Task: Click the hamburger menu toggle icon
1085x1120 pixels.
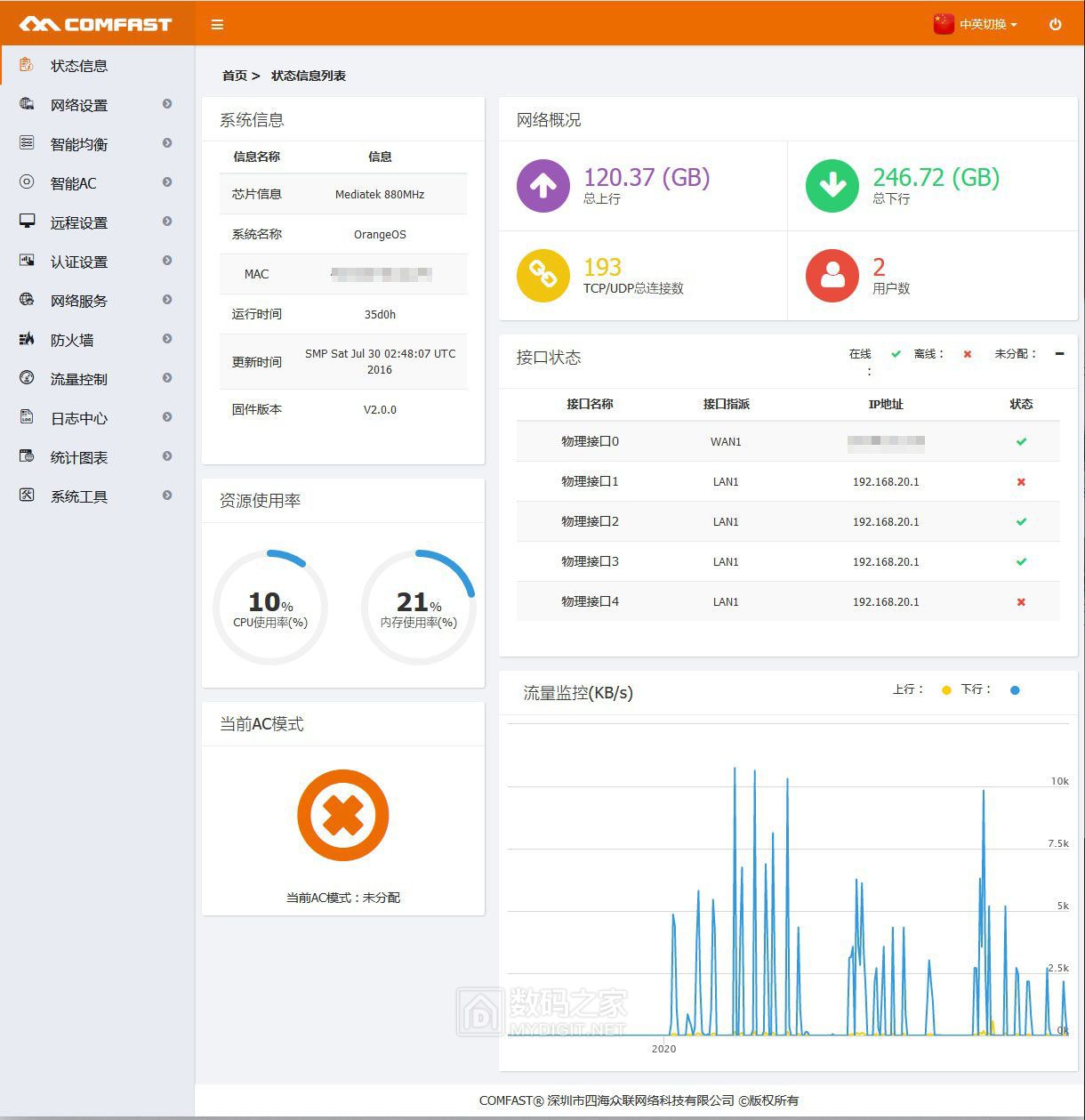Action: [217, 25]
